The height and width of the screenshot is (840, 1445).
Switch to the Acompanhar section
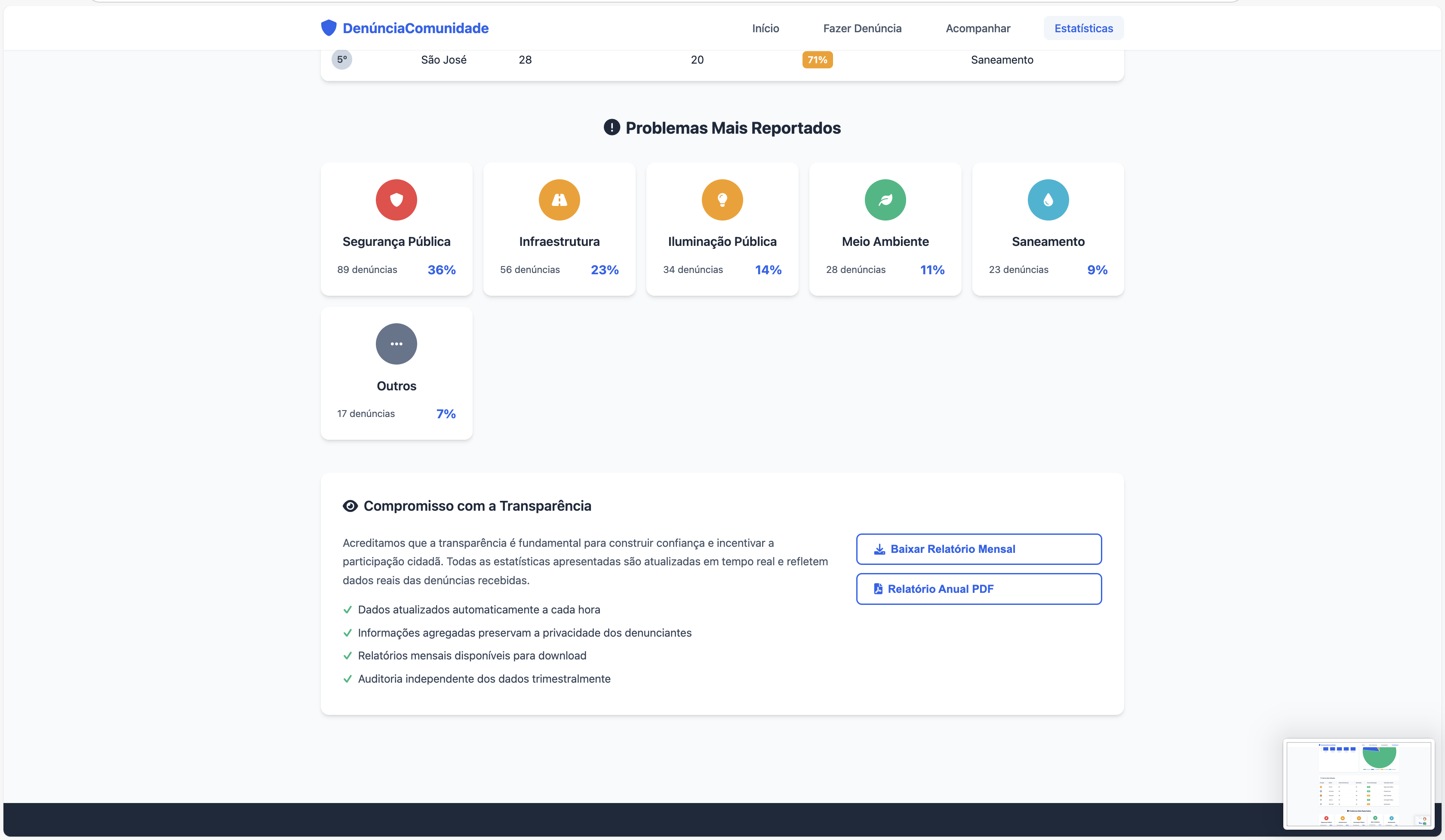click(x=978, y=28)
